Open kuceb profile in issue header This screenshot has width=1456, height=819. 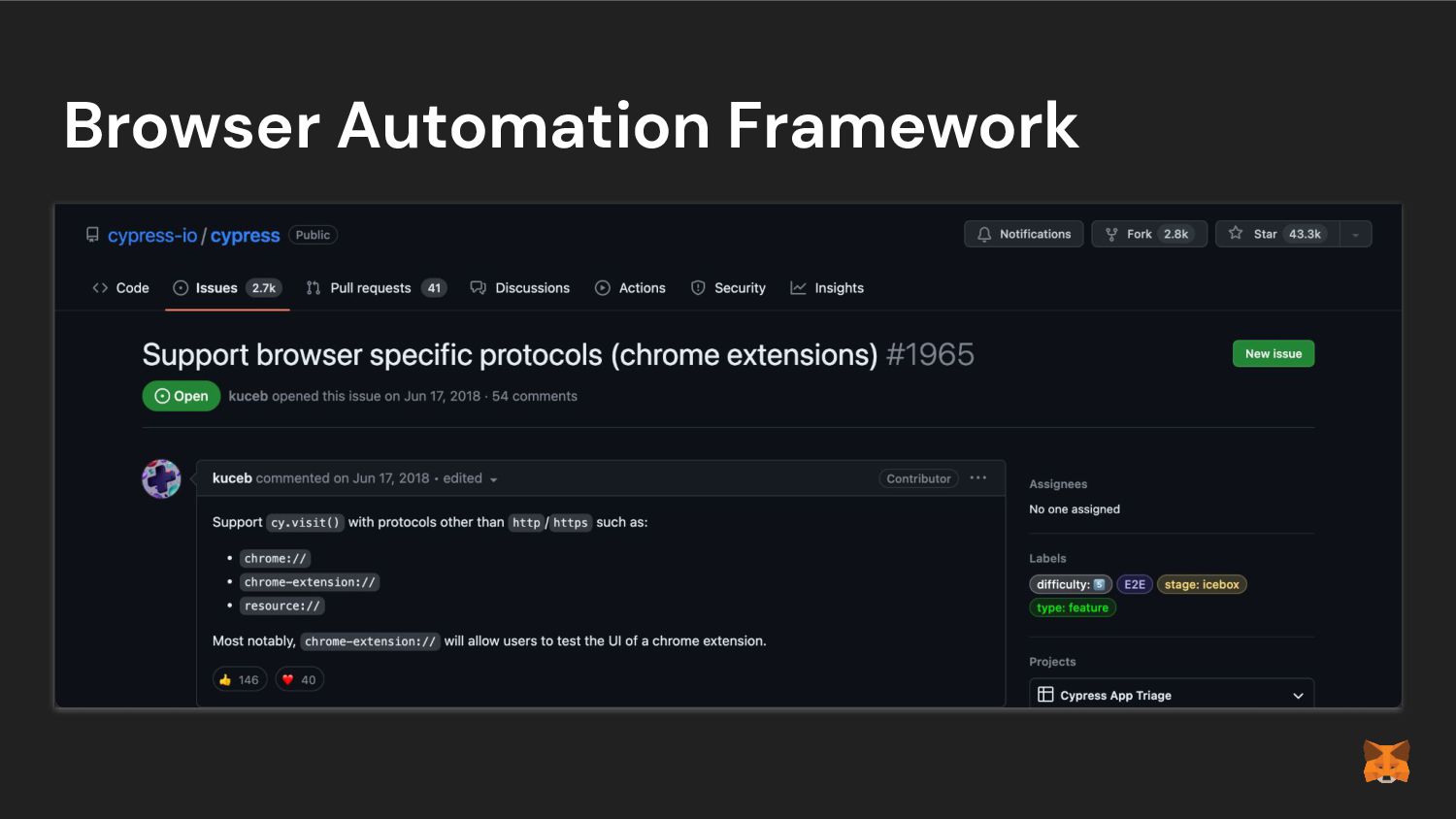tap(248, 396)
